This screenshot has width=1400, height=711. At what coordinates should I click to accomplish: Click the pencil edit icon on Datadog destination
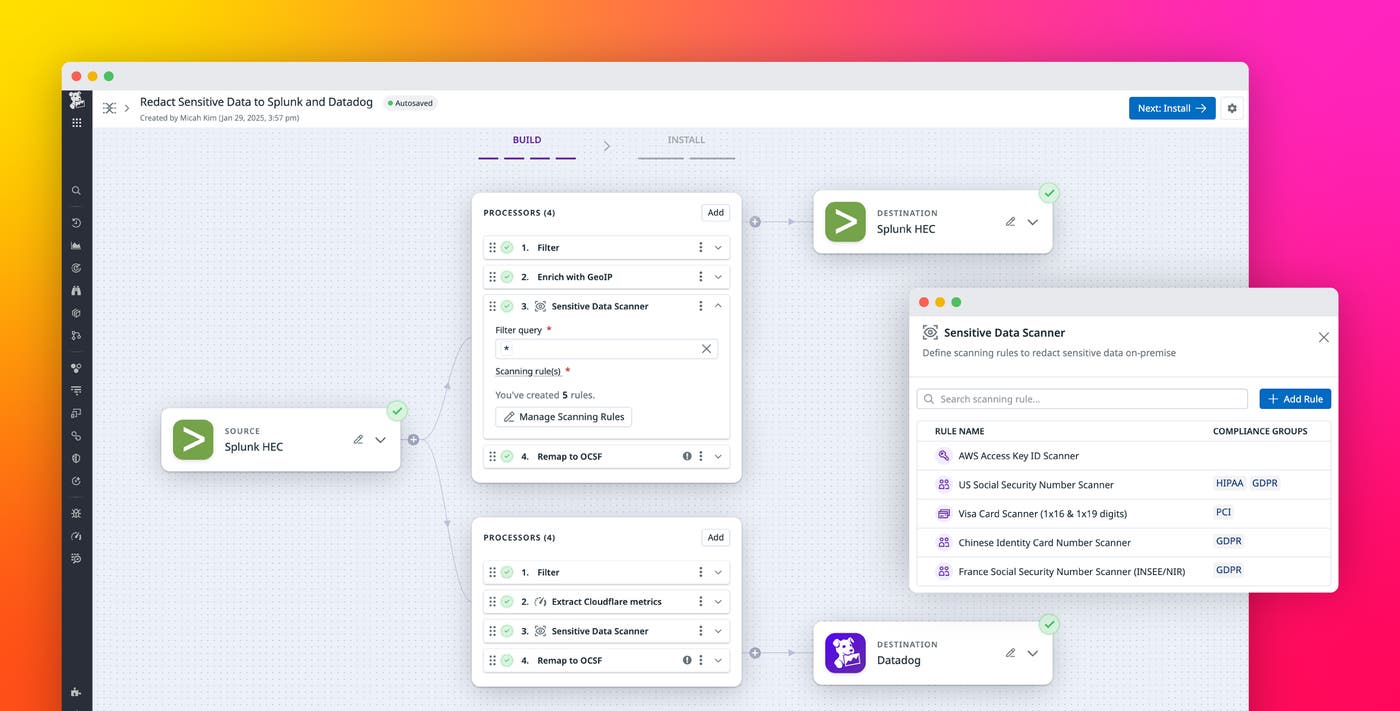[x=1010, y=652]
